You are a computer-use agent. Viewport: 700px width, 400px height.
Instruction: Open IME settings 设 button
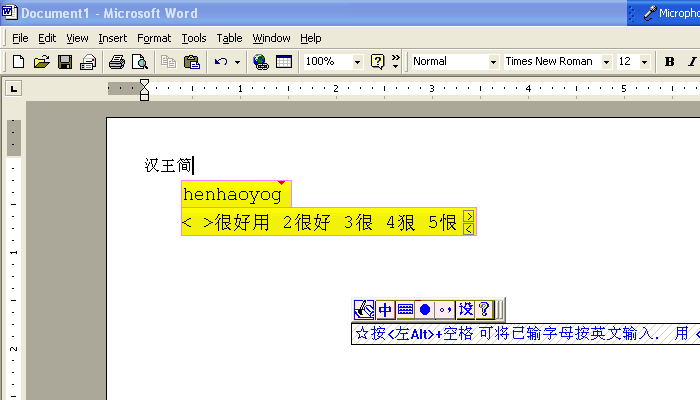[x=466, y=309]
